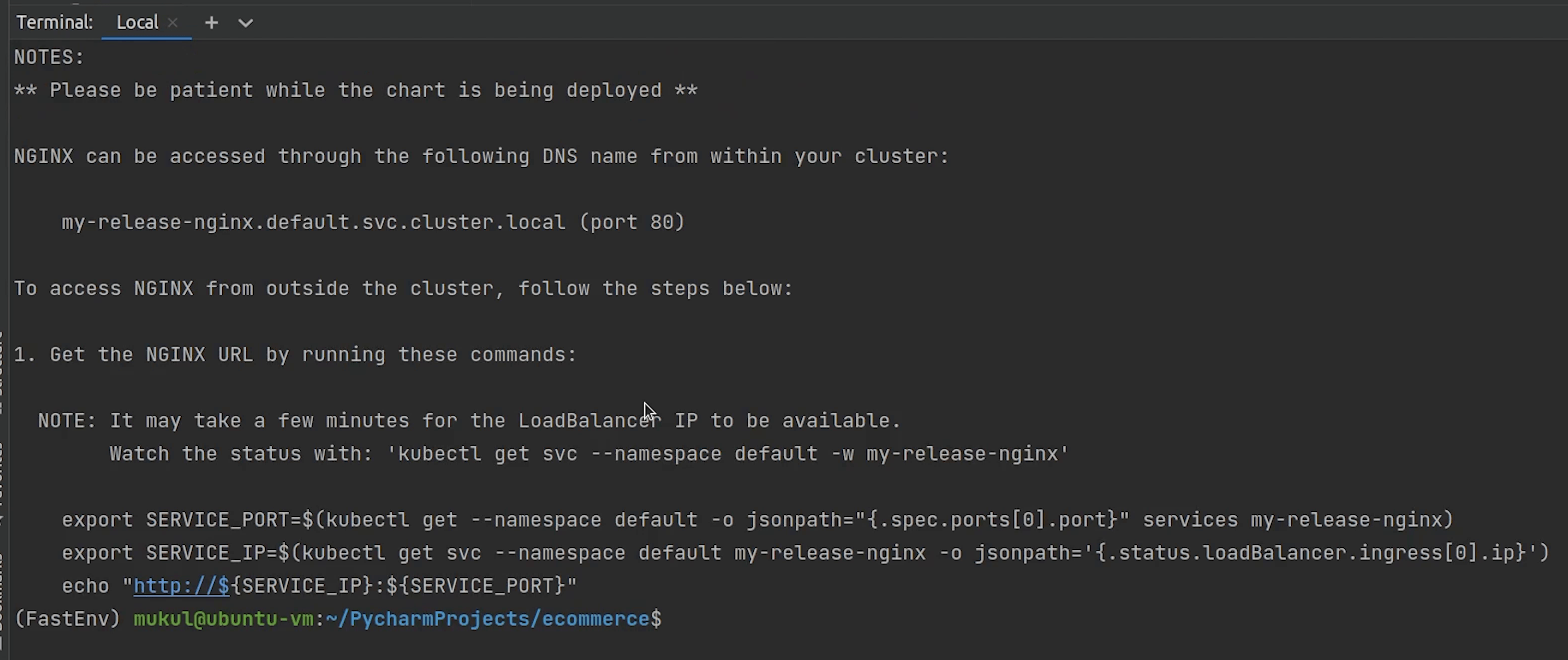1568x660 pixels.
Task: Expand the terminal options chevron dropdown
Action: [245, 23]
